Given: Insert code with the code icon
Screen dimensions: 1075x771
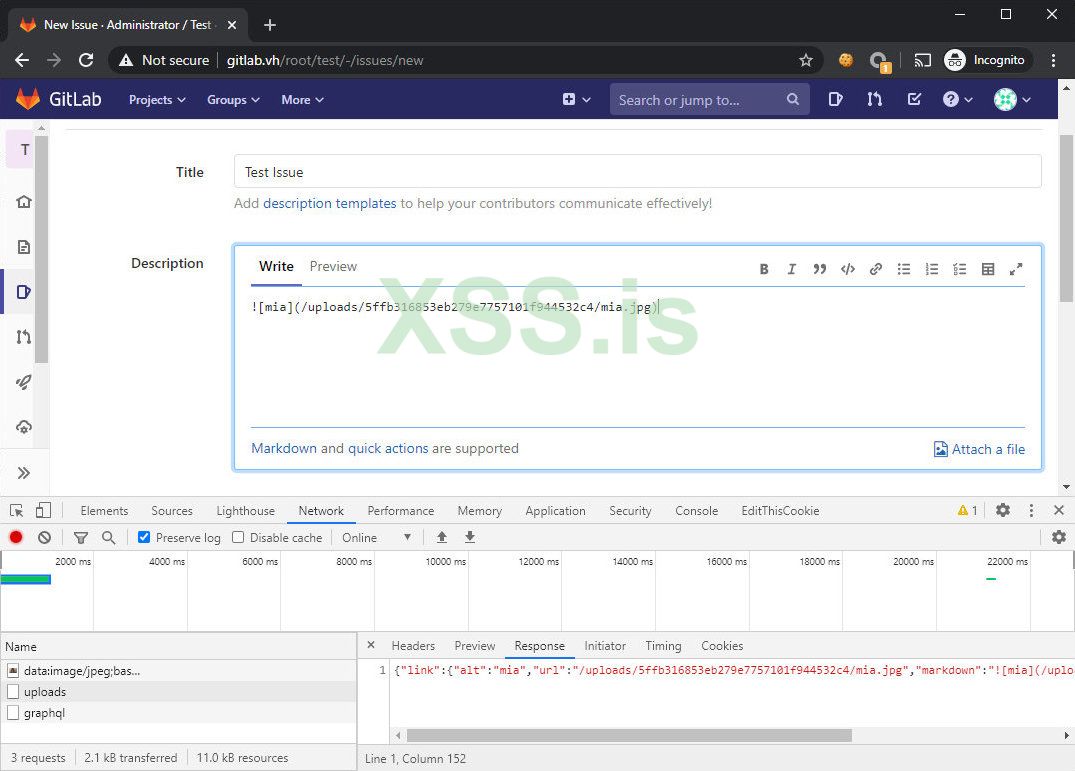Looking at the screenshot, I should coord(847,269).
